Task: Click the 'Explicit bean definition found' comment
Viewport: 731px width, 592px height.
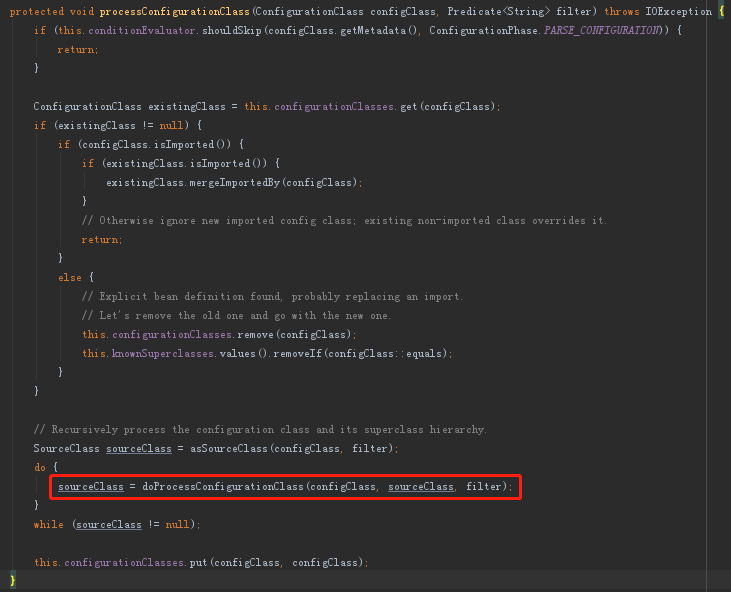Action: click(x=272, y=296)
